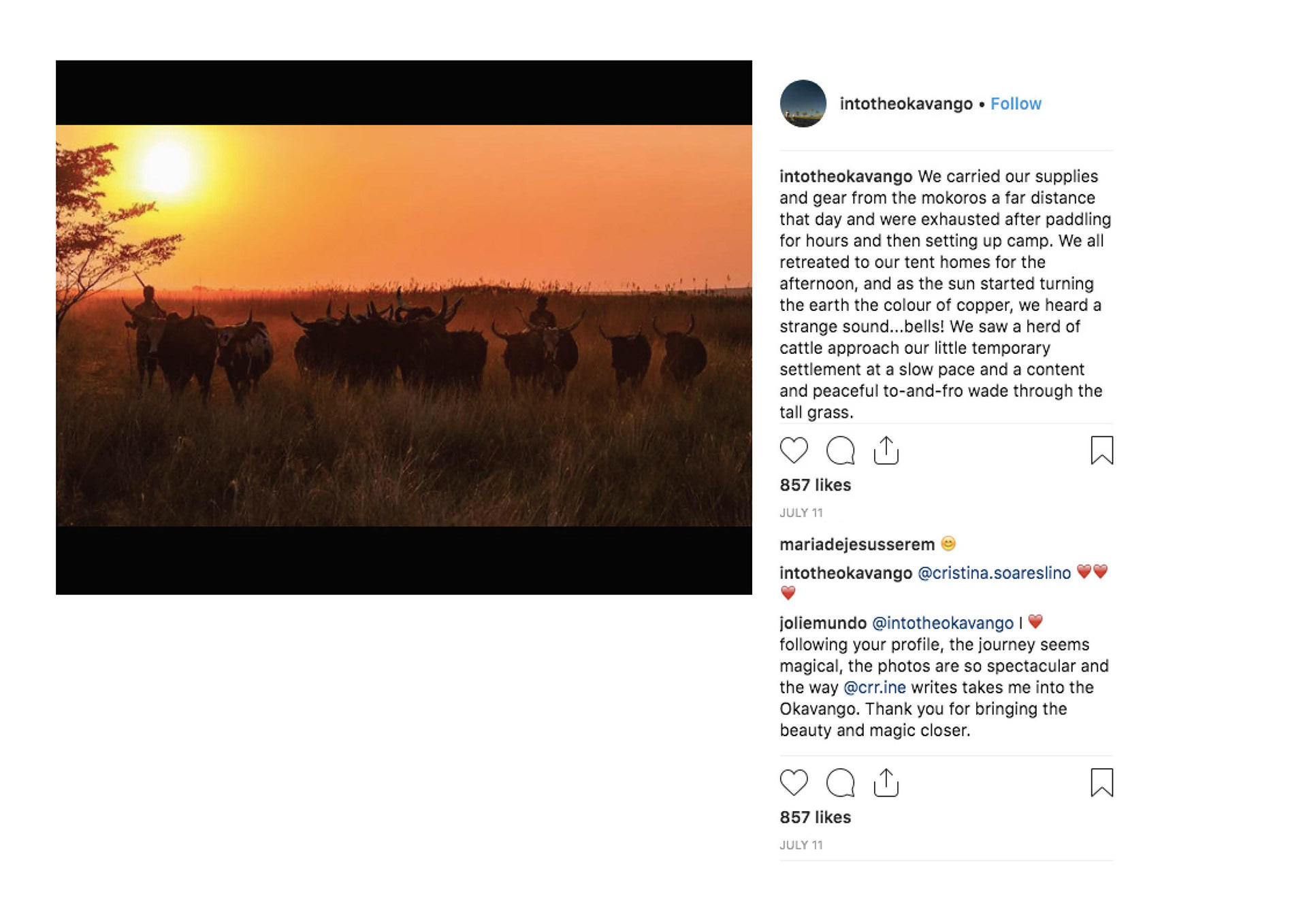This screenshot has width=1307, height=924.
Task: Open mariadejesusserem commenter profile
Action: tap(856, 544)
